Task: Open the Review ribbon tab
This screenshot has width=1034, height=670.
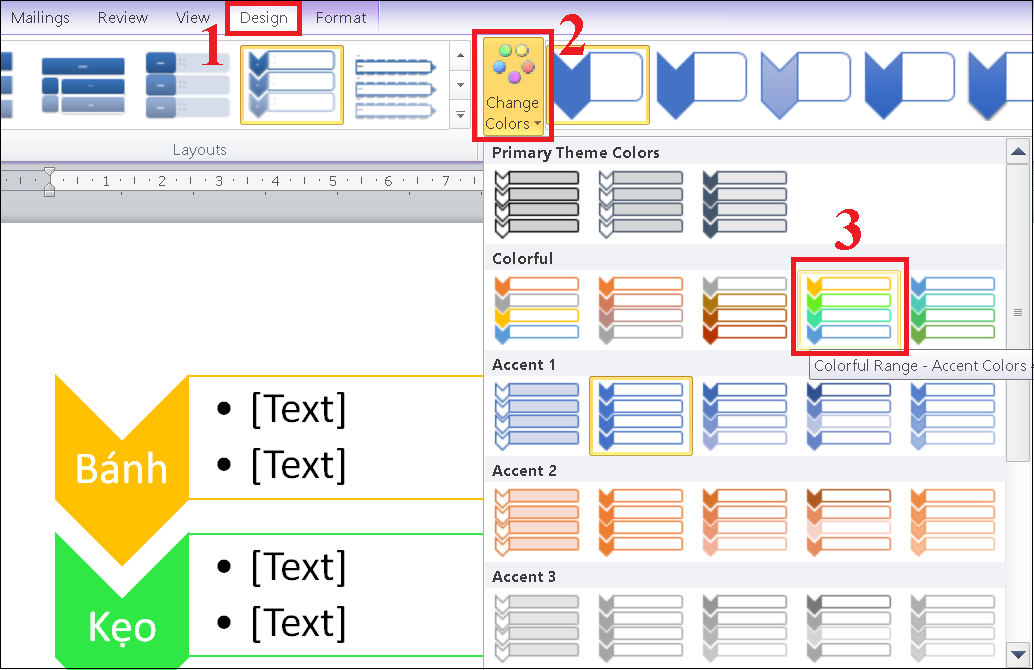Action: point(123,18)
